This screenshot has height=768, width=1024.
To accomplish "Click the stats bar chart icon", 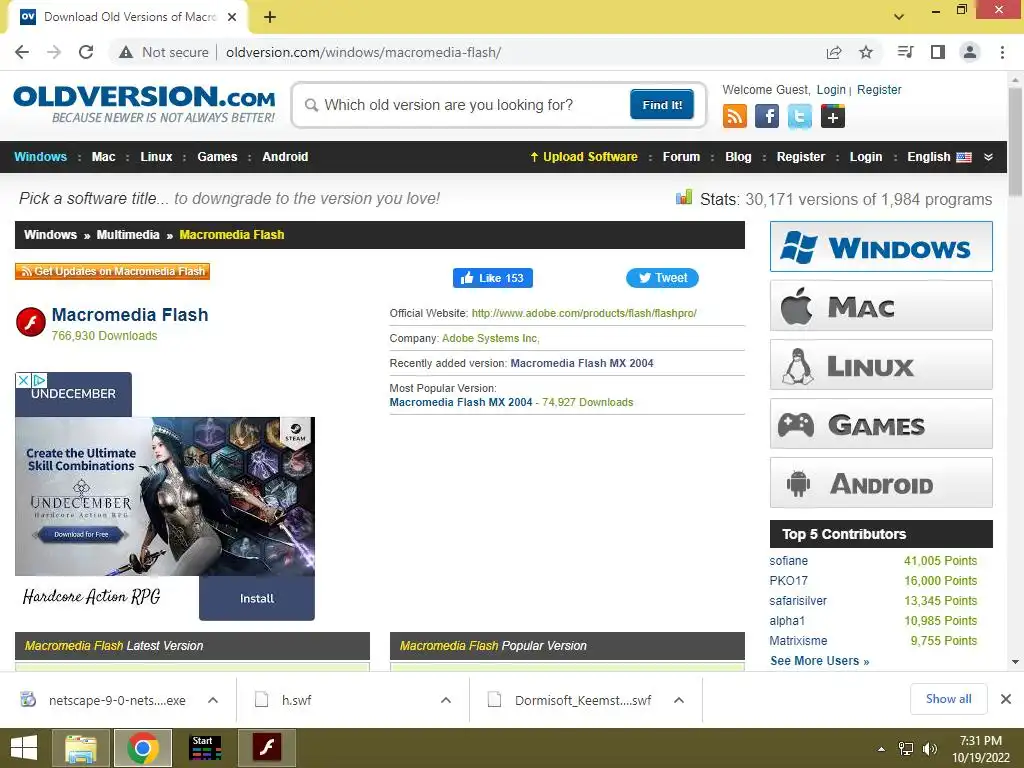I will pos(684,197).
